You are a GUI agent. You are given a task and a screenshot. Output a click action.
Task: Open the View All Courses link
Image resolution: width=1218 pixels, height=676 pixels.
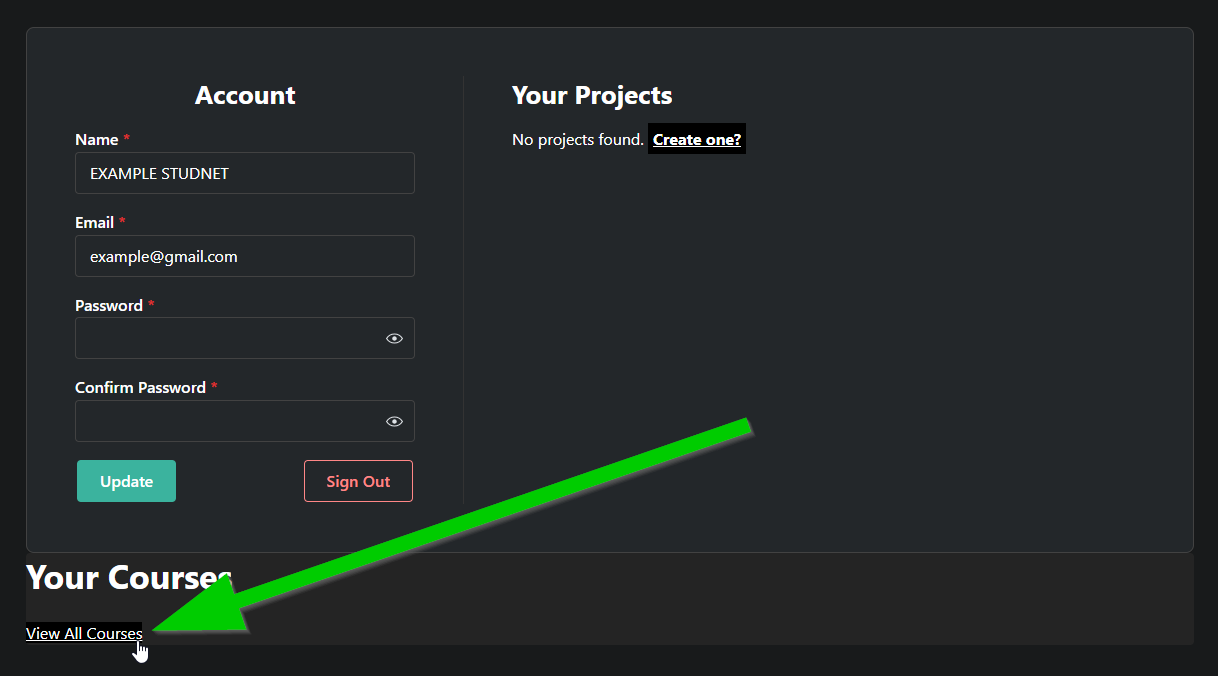[84, 633]
